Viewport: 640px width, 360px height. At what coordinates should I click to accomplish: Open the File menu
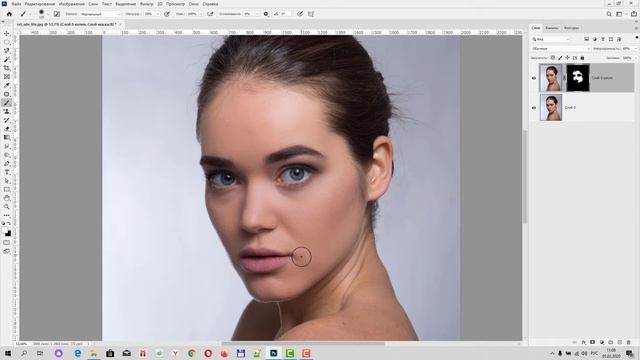click(x=16, y=4)
